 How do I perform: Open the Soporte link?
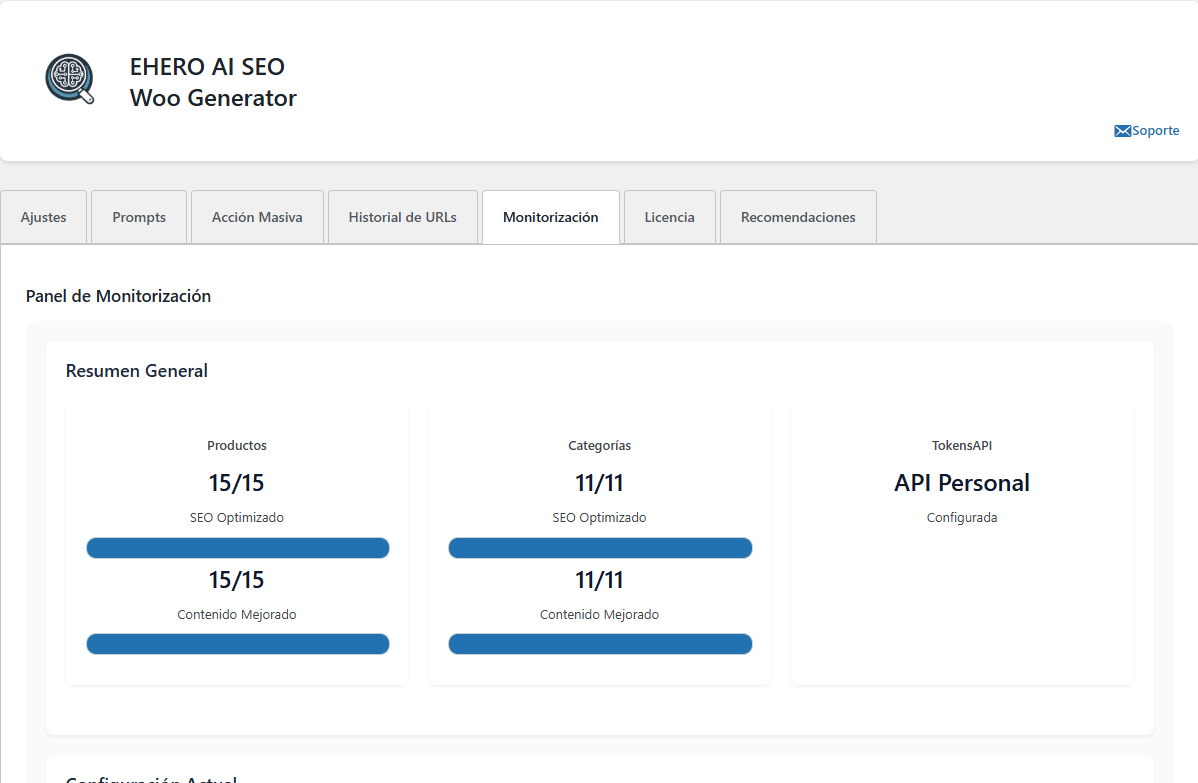click(x=1155, y=130)
